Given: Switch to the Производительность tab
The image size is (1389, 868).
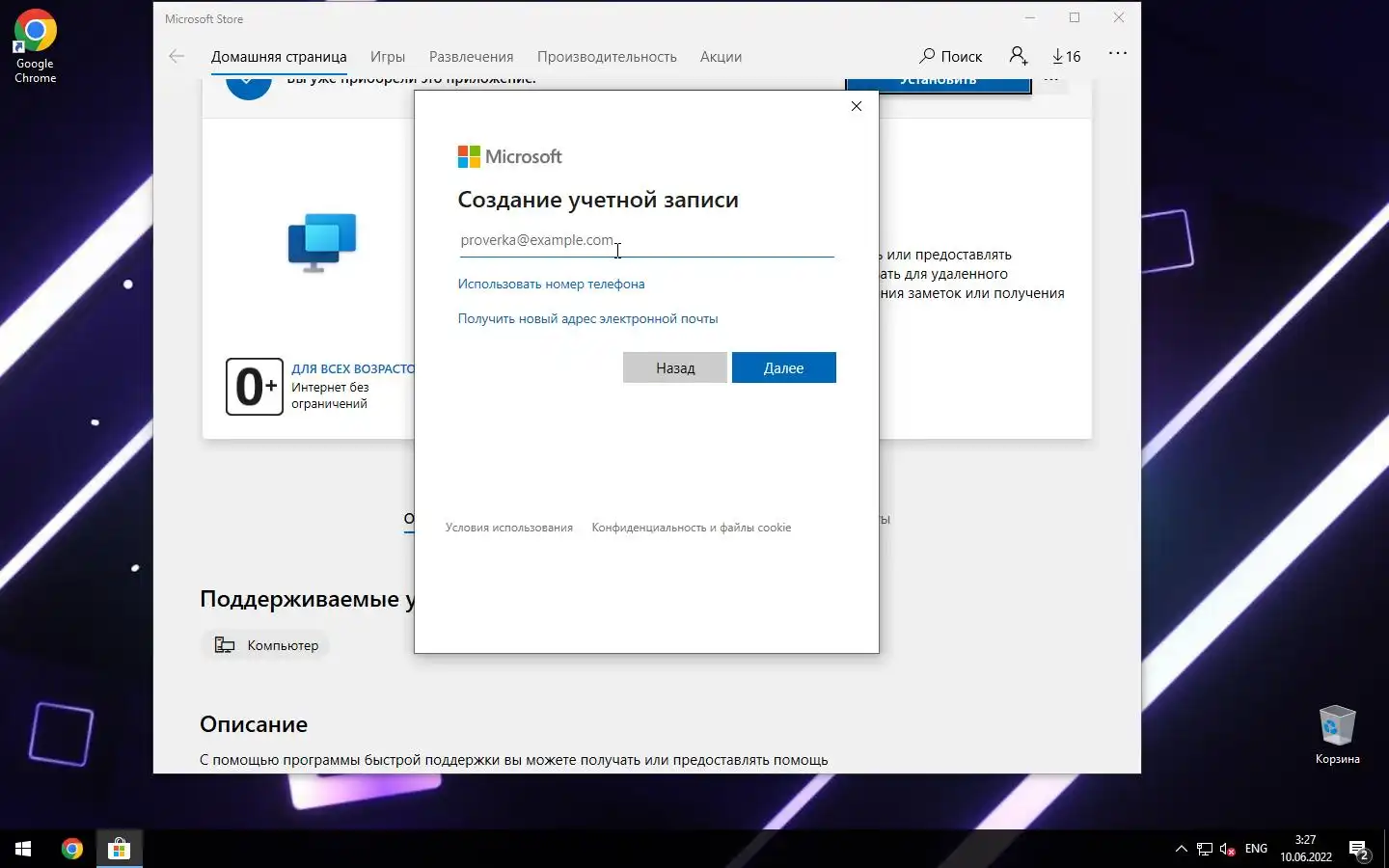Looking at the screenshot, I should [x=607, y=57].
